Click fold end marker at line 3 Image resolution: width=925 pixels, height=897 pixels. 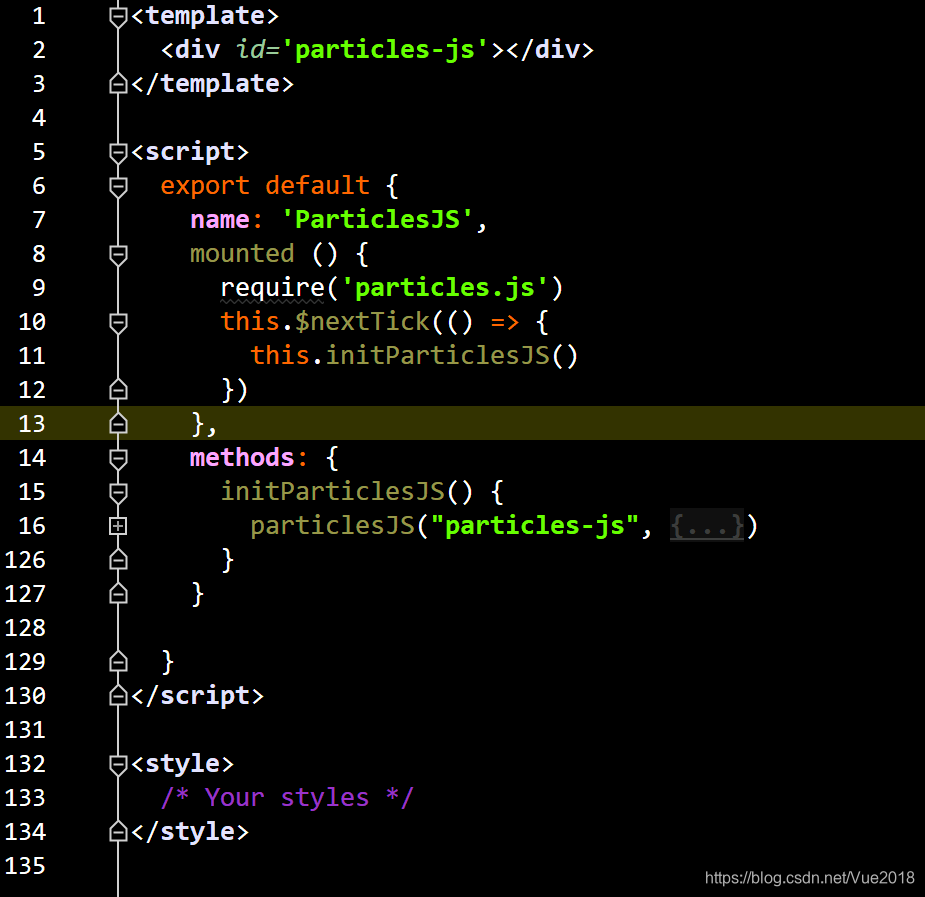pyautogui.click(x=118, y=84)
